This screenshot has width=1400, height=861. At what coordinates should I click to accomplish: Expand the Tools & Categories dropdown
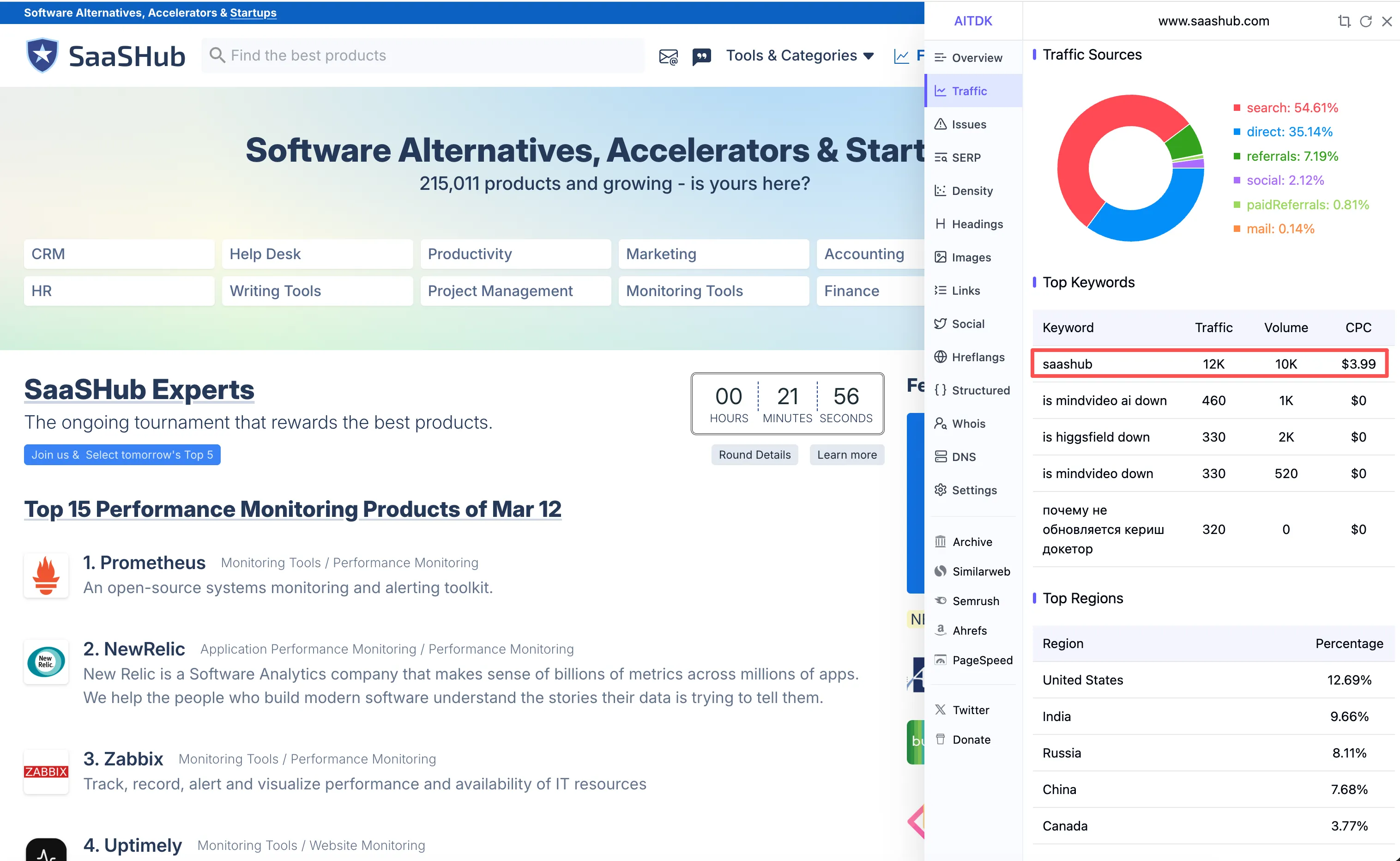tap(799, 55)
